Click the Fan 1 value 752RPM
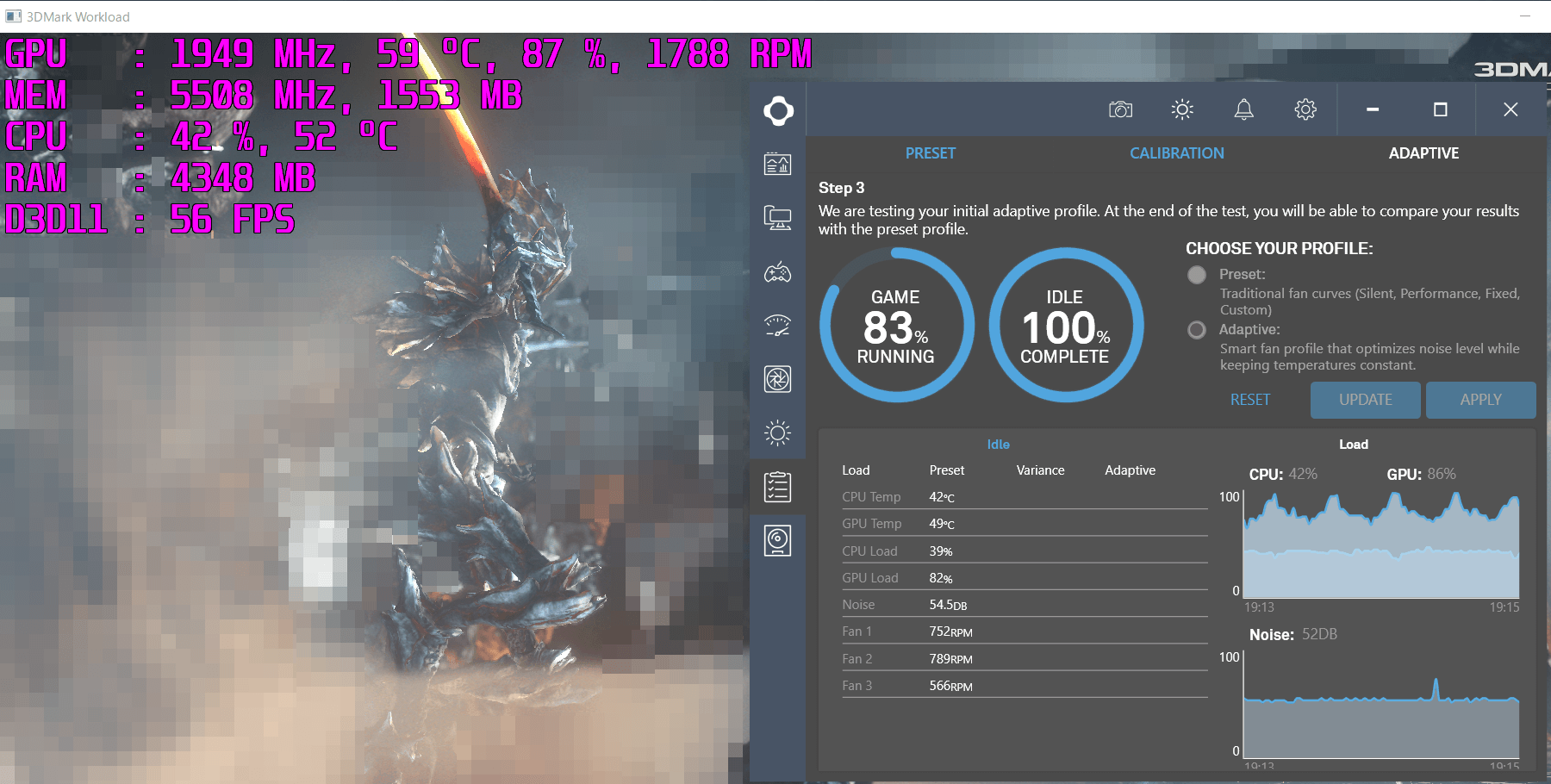The width and height of the screenshot is (1551, 784). coord(950,632)
